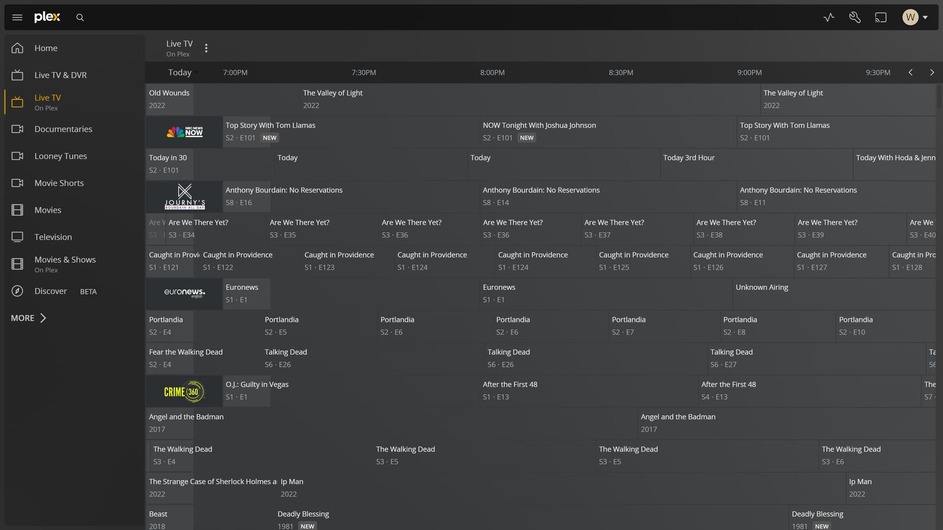
Task: Select the Crime 360 channel logo
Action: pyautogui.click(x=184, y=391)
